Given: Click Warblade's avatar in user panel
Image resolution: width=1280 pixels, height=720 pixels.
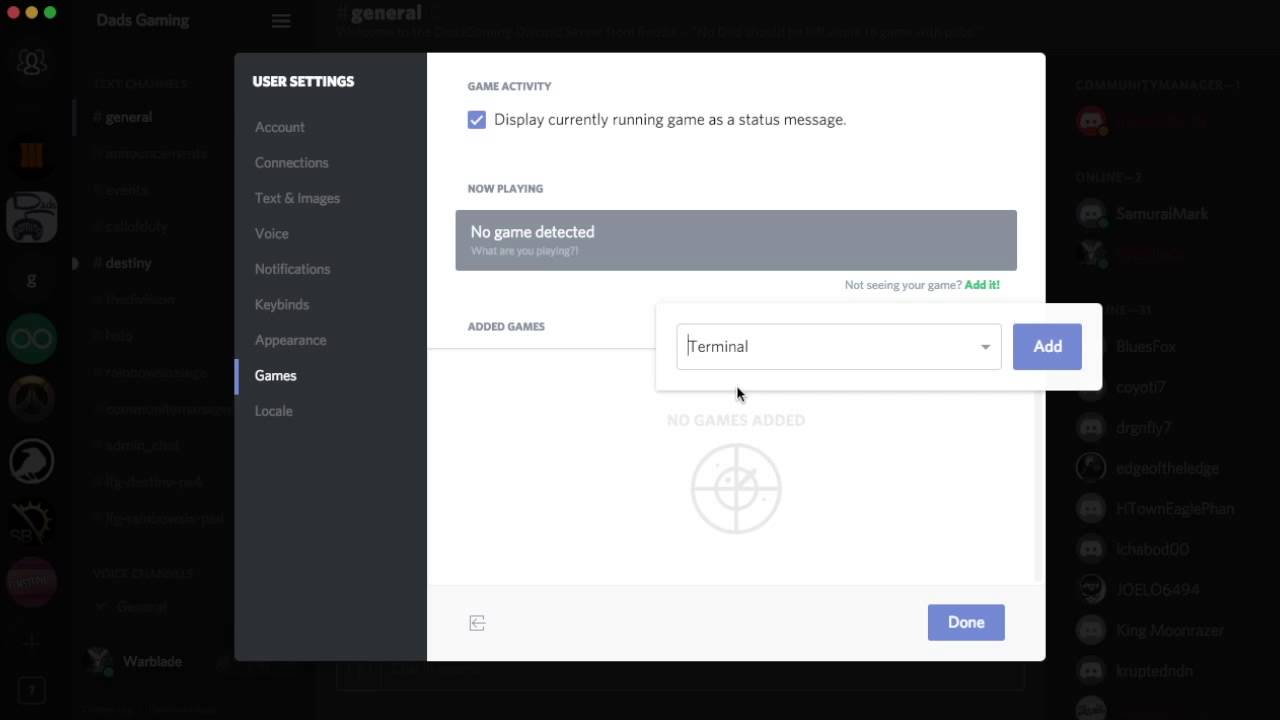Looking at the screenshot, I should (97, 661).
